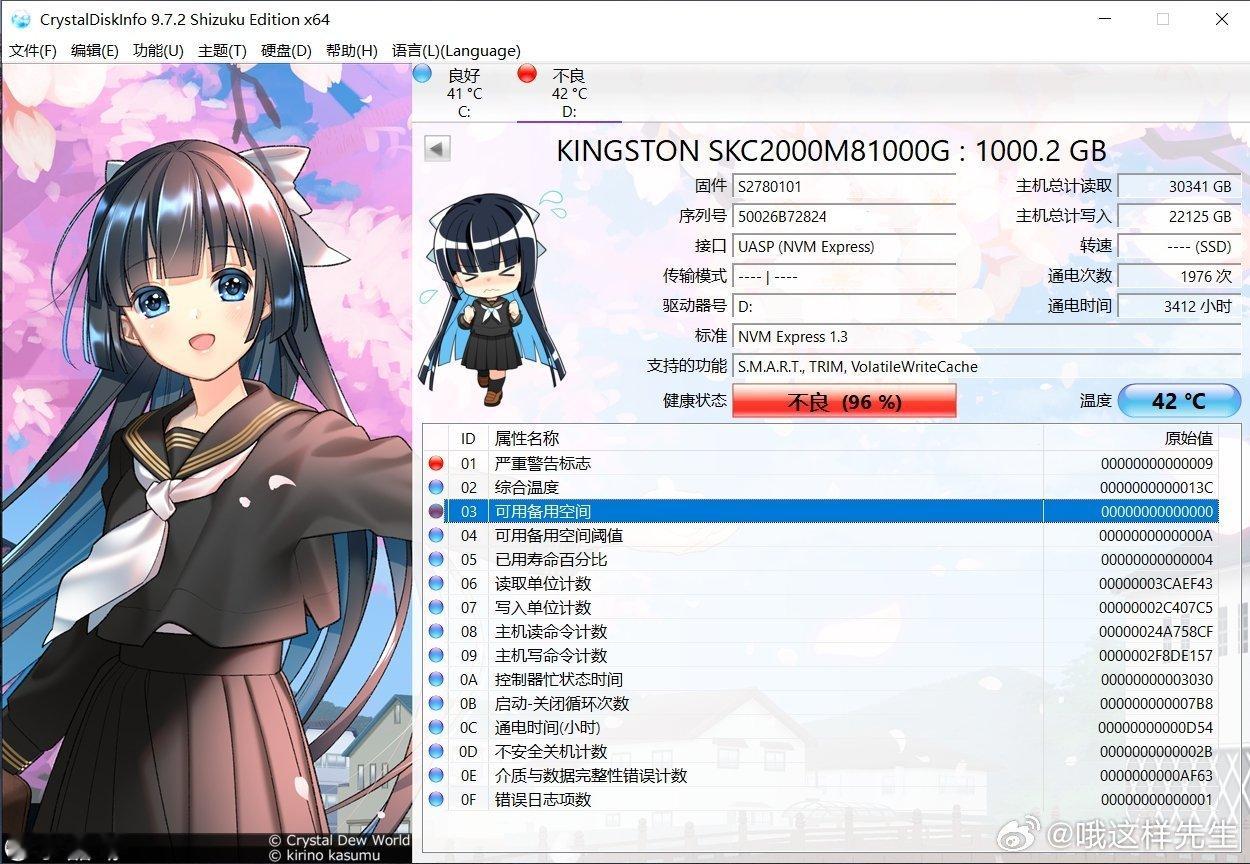This screenshot has height=864, width=1250.
Task: Select the 可用备用空间 attribute name in highlighted row
Action: click(543, 511)
